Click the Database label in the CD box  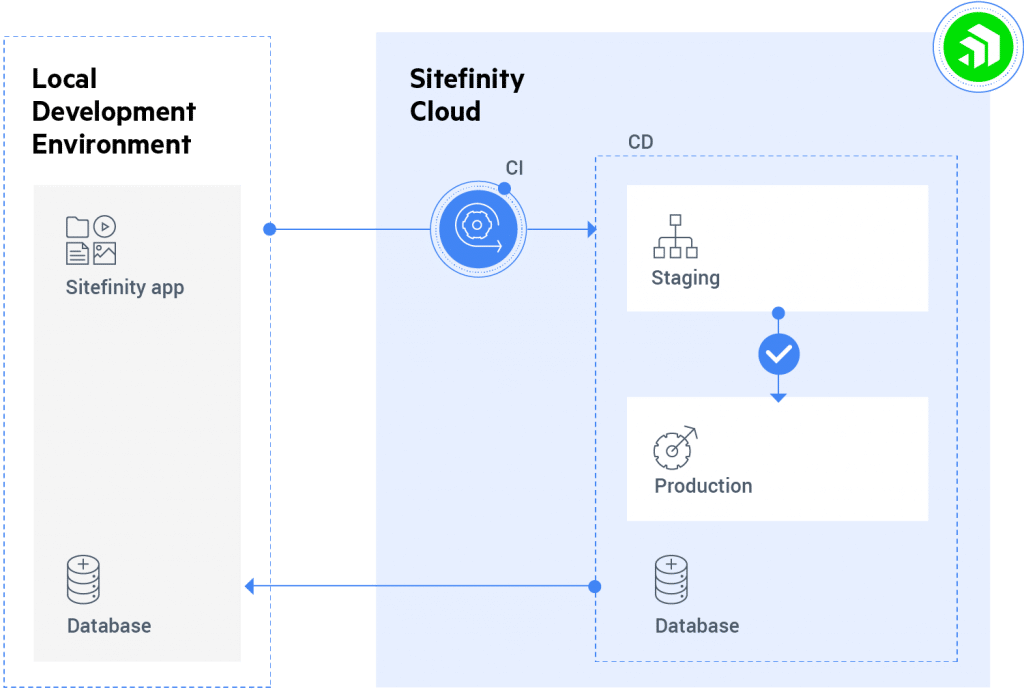(x=697, y=625)
